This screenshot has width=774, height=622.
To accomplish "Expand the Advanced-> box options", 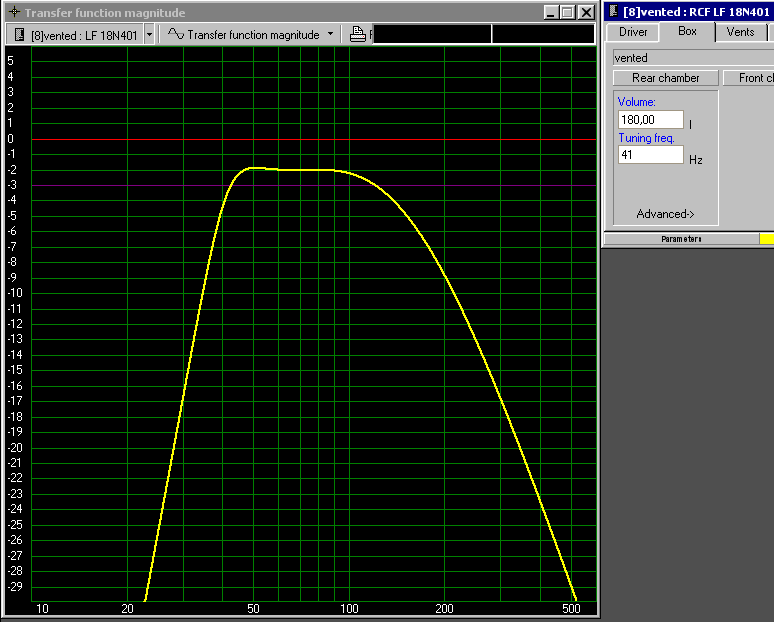I will 665,214.
